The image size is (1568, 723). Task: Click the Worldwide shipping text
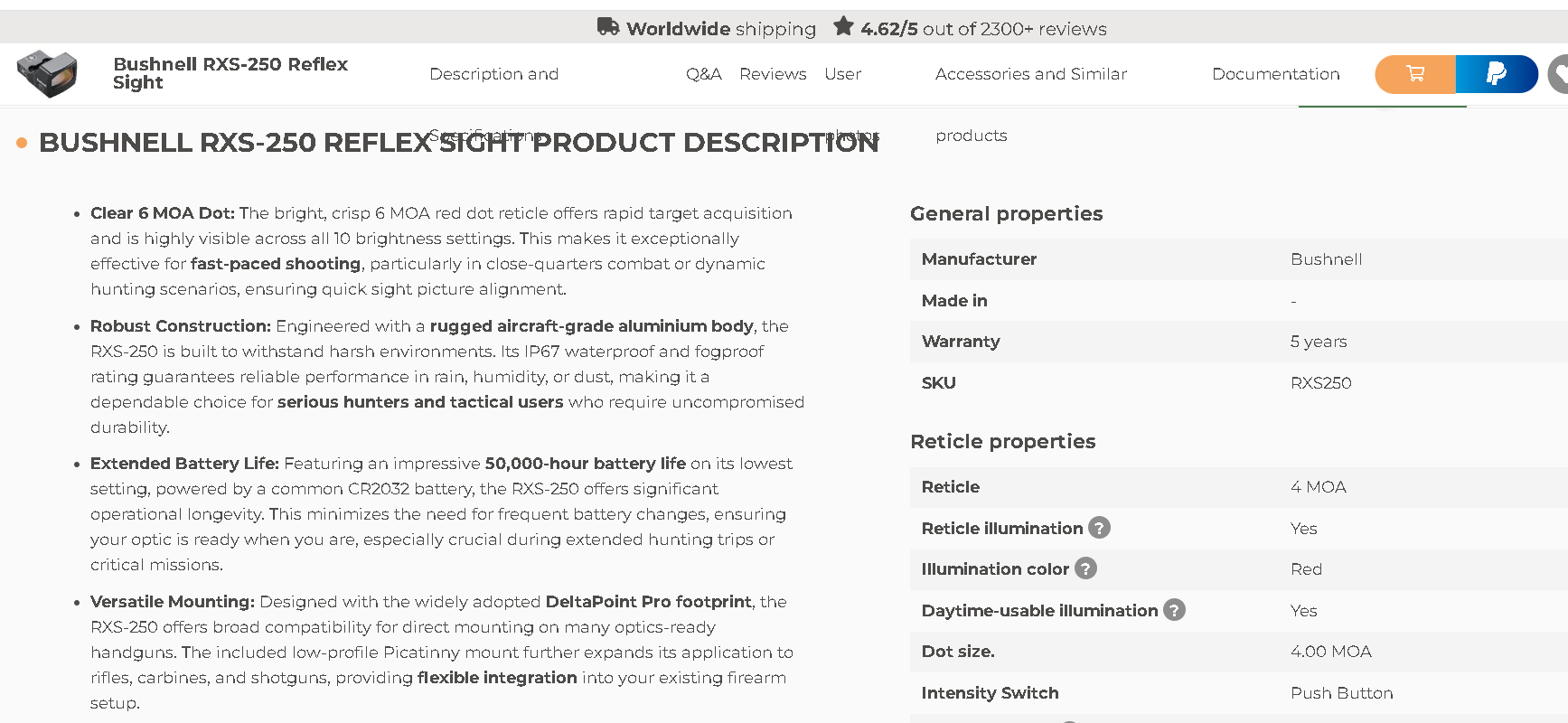coord(721,29)
